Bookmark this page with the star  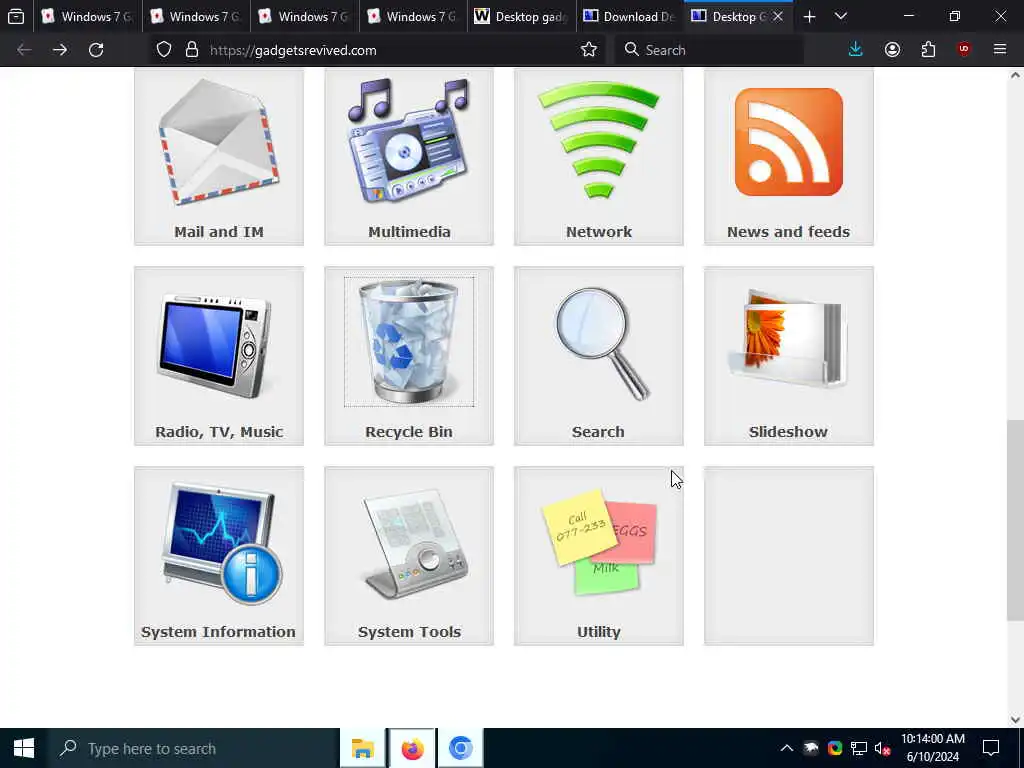[x=588, y=50]
